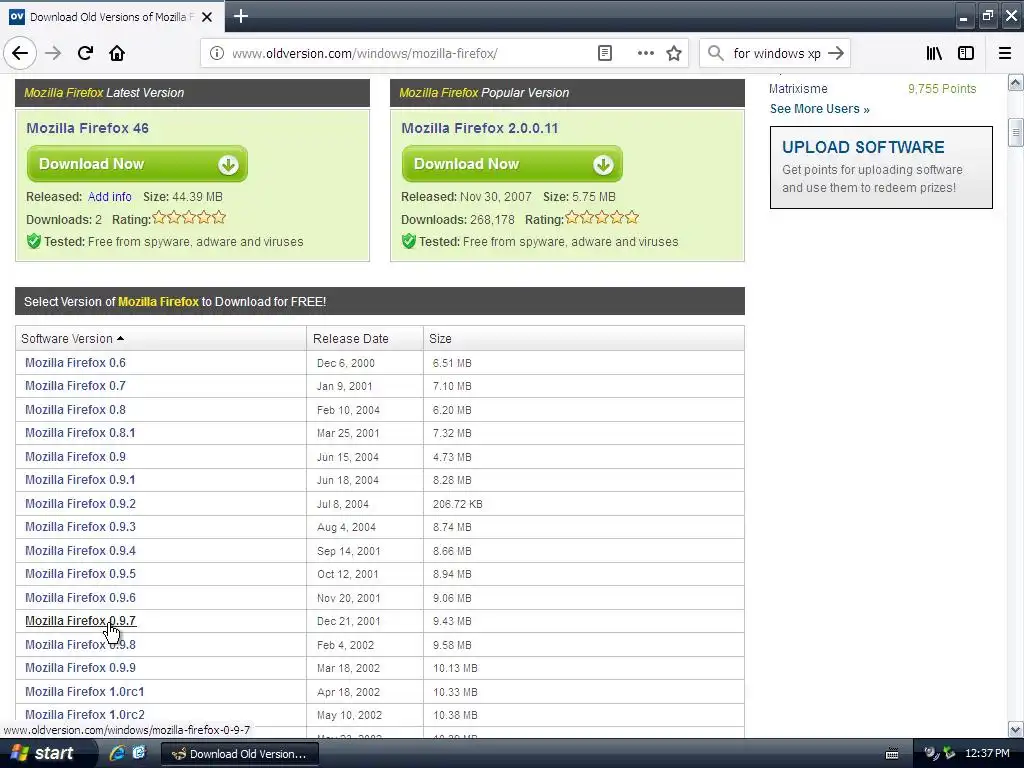1024x768 pixels.
Task: Open Mozilla Firefox 0.9.2 link
Action: coord(80,504)
